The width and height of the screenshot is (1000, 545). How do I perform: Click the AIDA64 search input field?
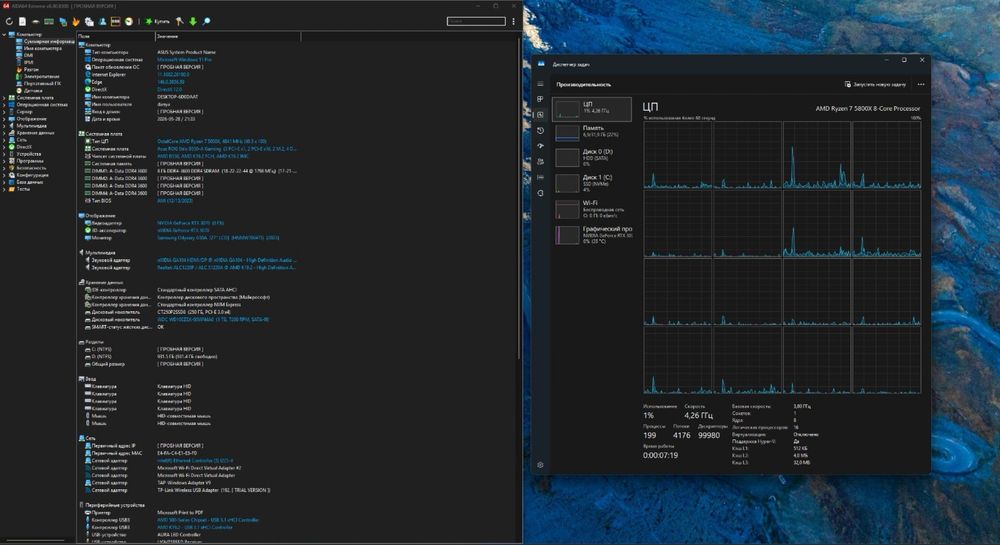pyautogui.click(x=476, y=21)
